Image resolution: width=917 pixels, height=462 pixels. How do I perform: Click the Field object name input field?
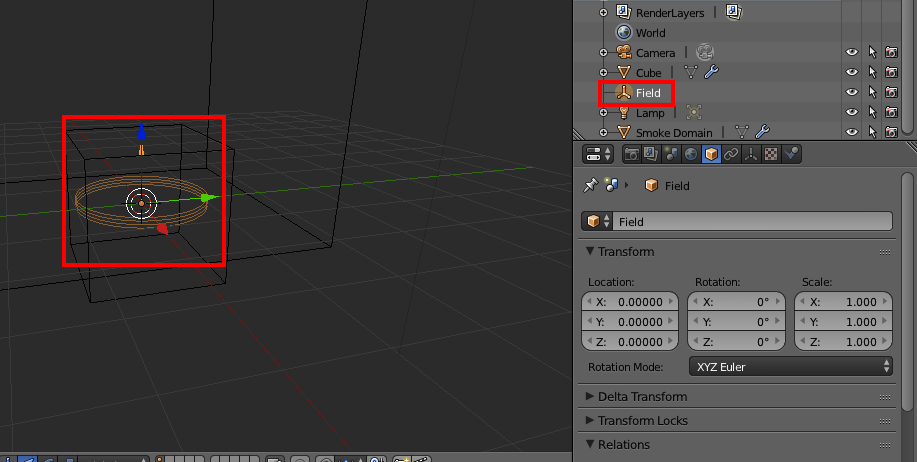pyautogui.click(x=752, y=222)
